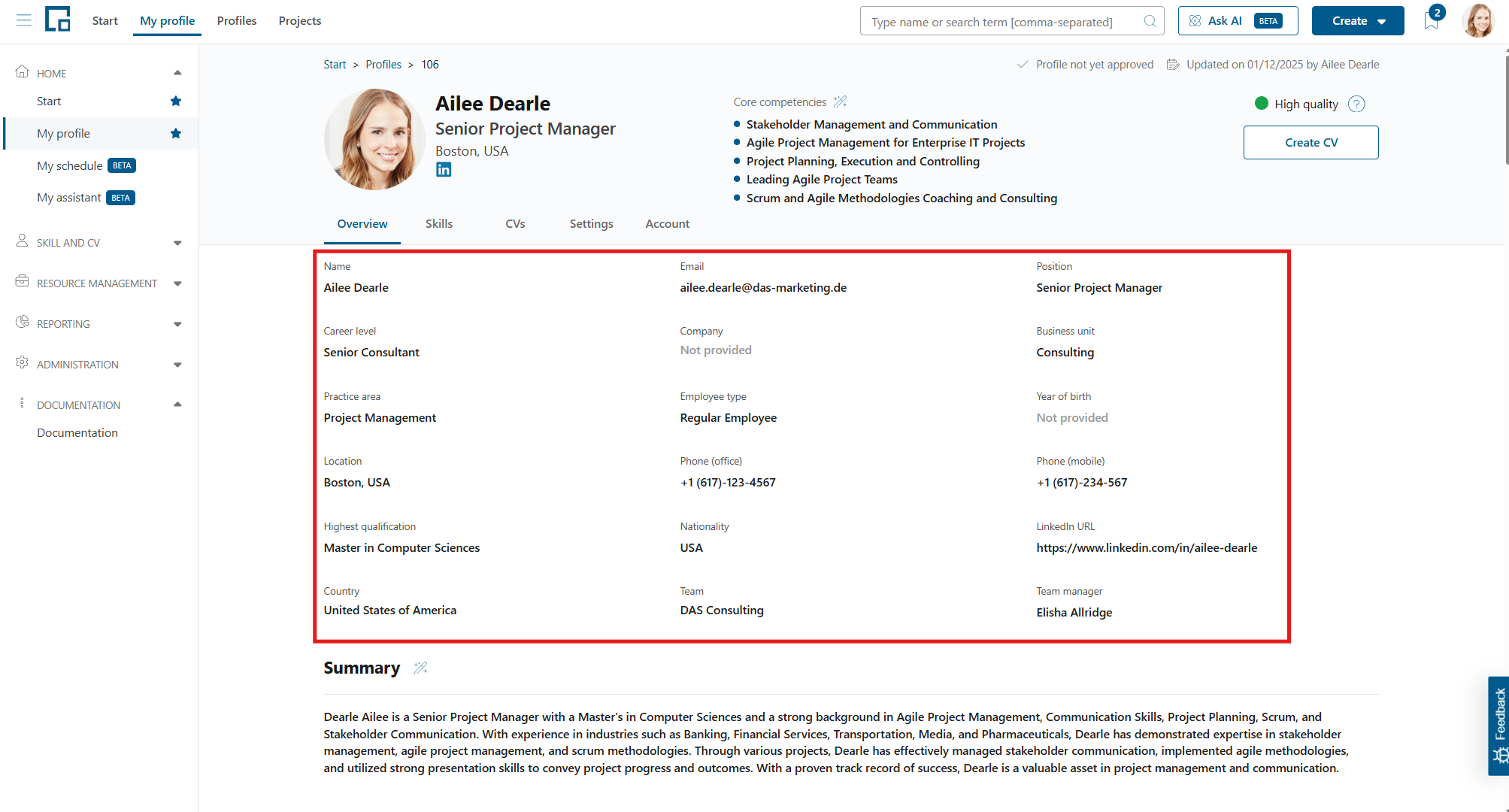Open Profiles in top navigation

237,20
